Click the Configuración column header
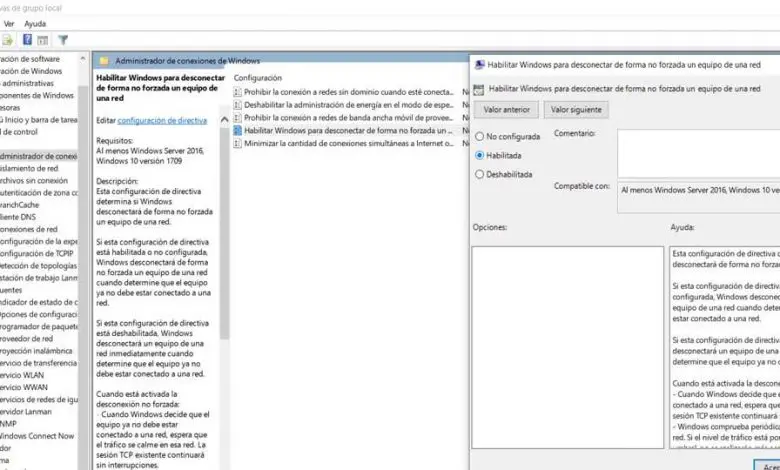 (x=258, y=78)
